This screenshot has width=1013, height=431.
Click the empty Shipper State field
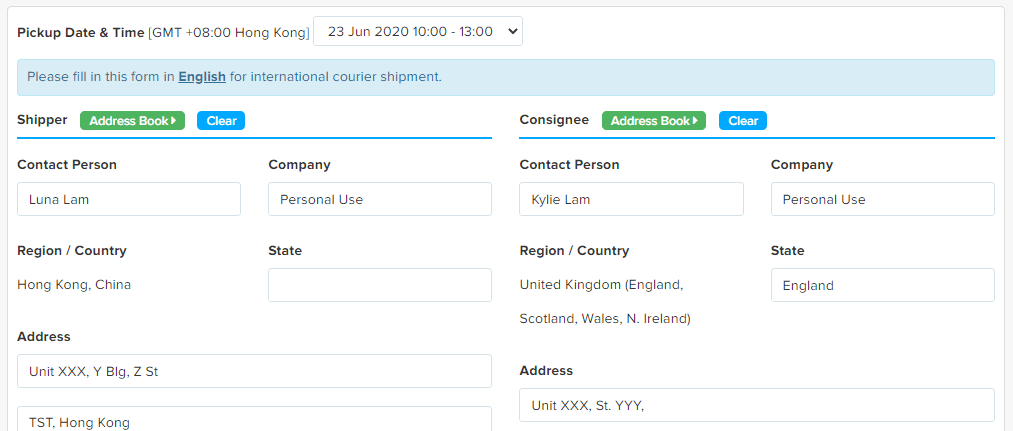coord(380,285)
